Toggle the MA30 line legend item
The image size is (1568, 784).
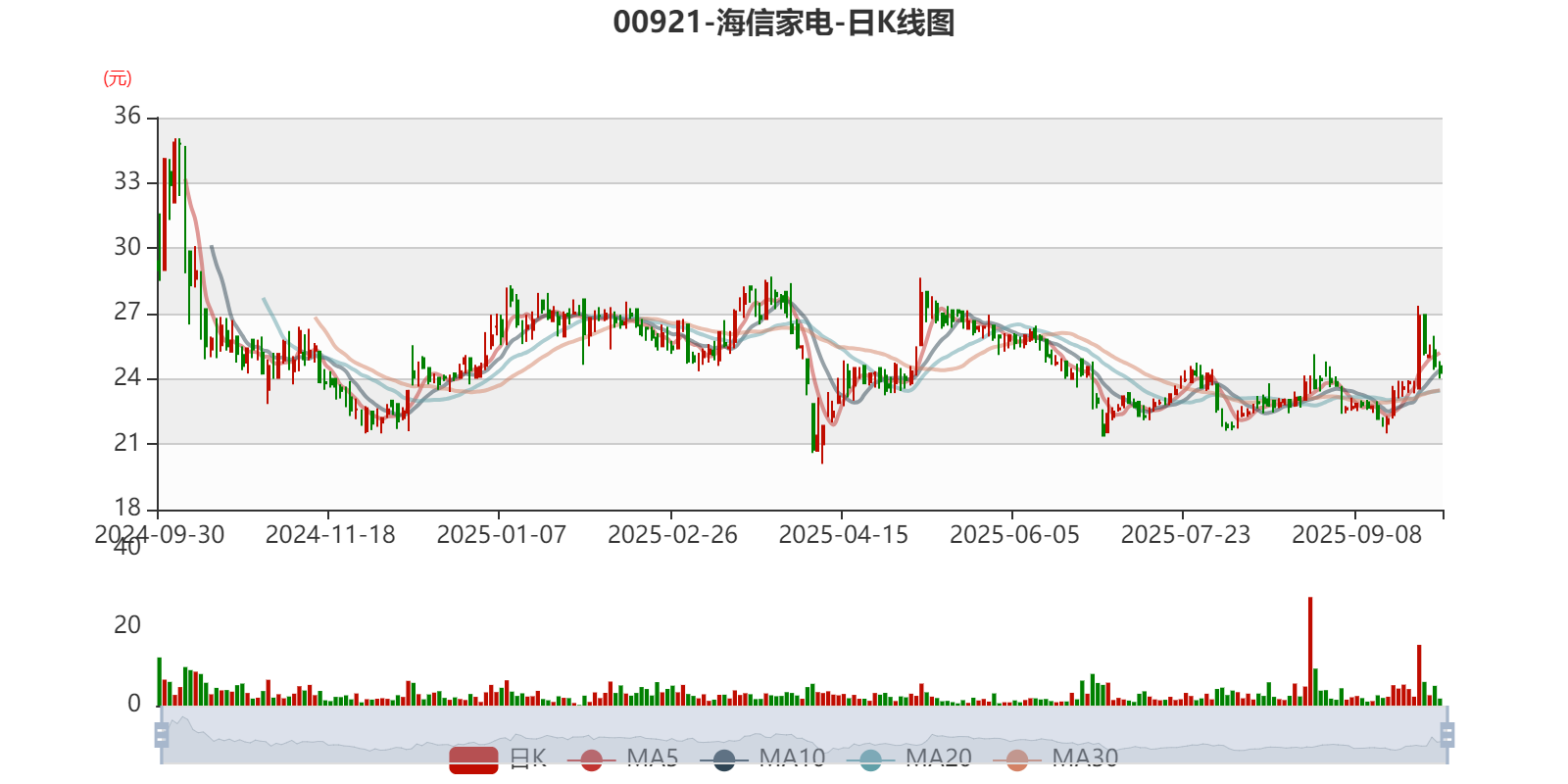click(1055, 759)
